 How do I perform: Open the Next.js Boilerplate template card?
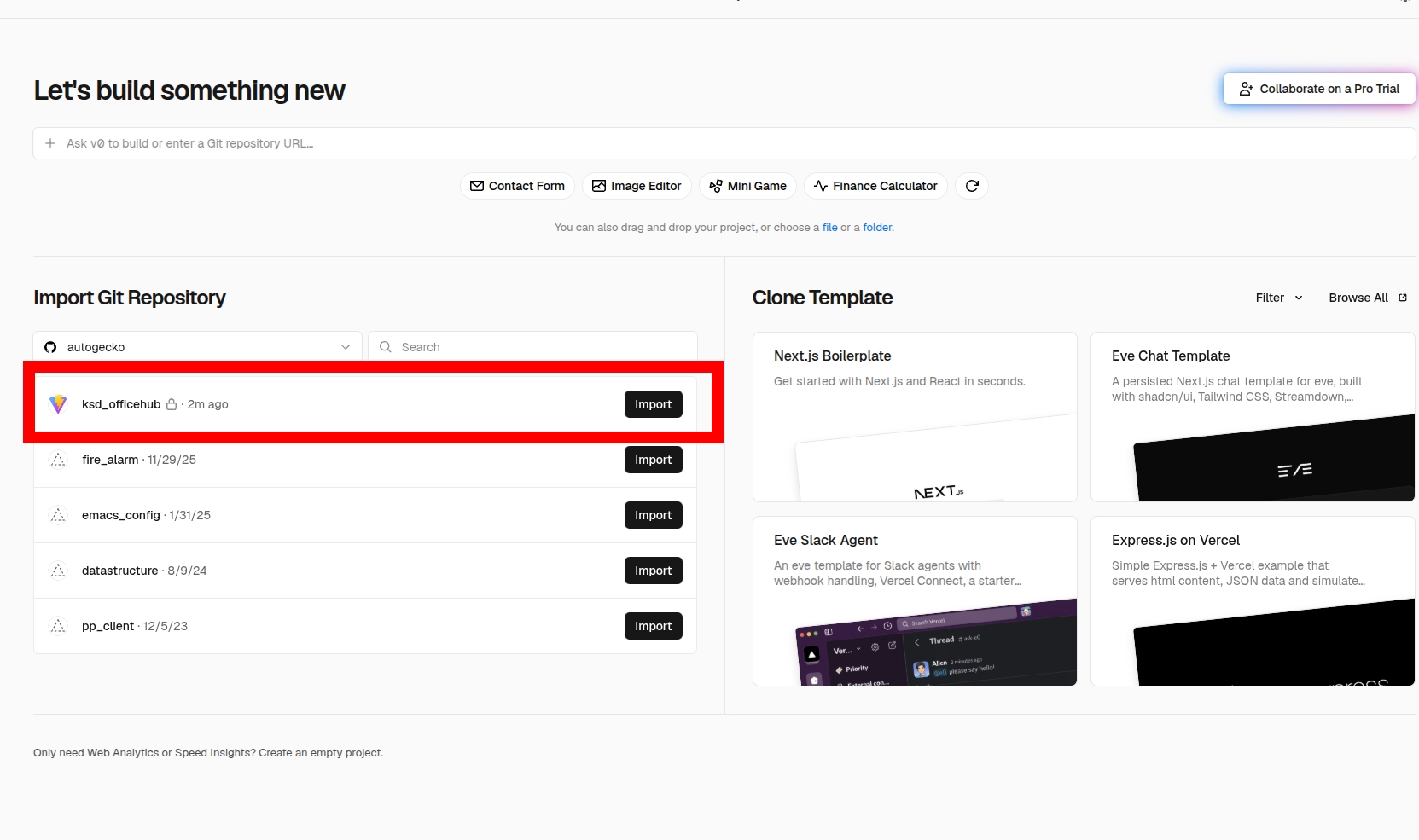915,417
